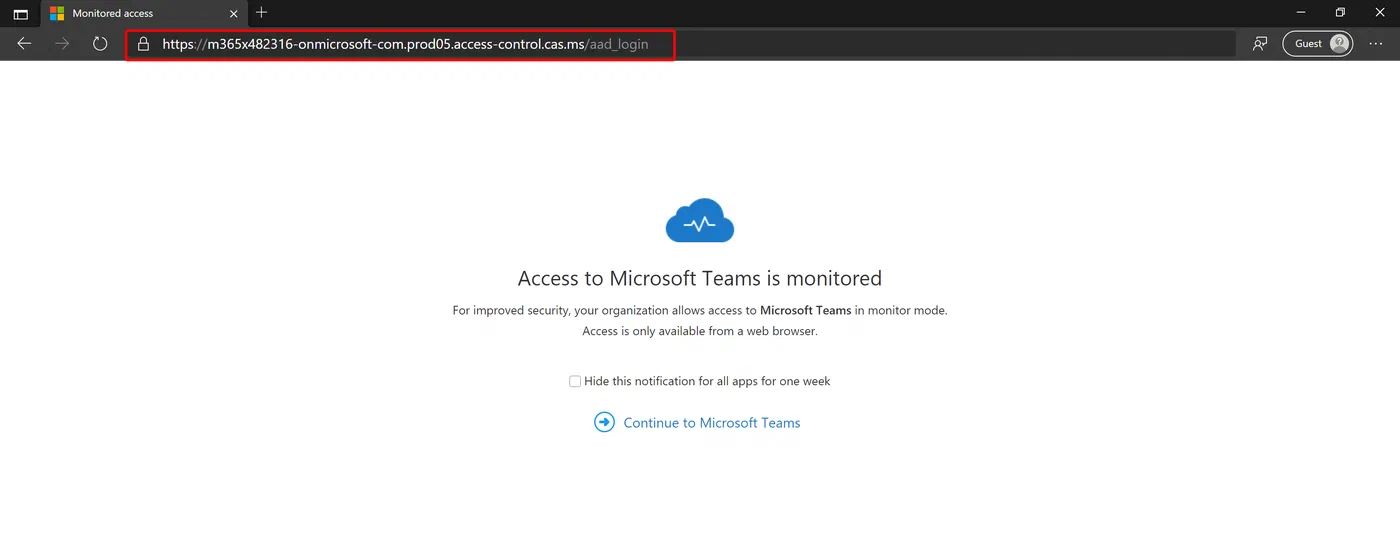
Task: Click the feedback icon beside Guest
Action: (1260, 44)
